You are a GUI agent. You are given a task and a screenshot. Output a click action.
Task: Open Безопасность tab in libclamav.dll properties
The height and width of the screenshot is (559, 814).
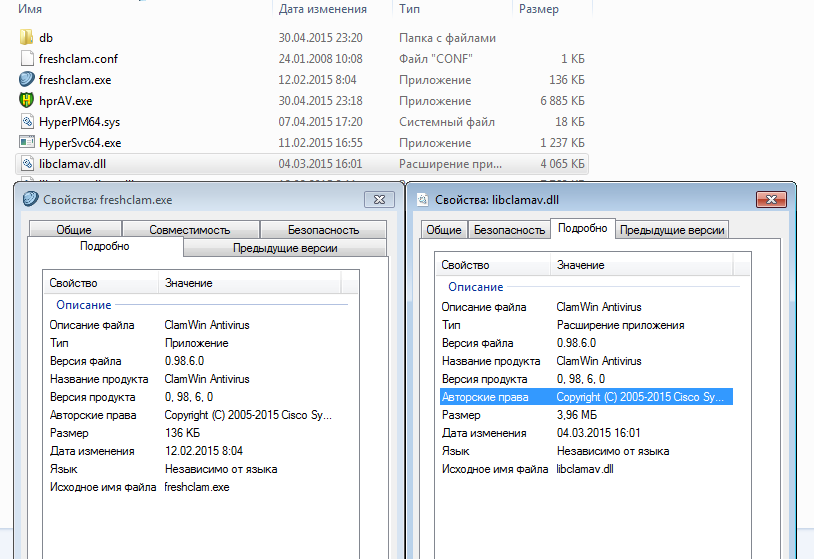click(x=509, y=229)
